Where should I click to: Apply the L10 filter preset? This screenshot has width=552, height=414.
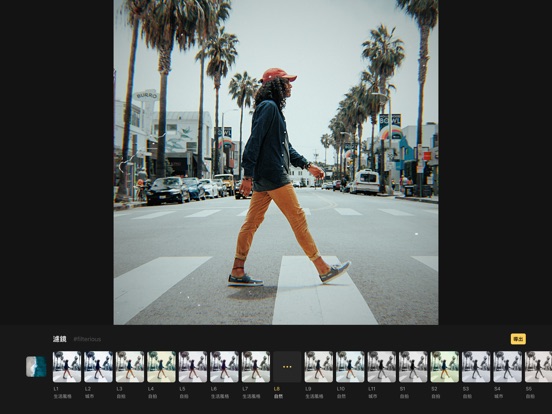(350, 366)
